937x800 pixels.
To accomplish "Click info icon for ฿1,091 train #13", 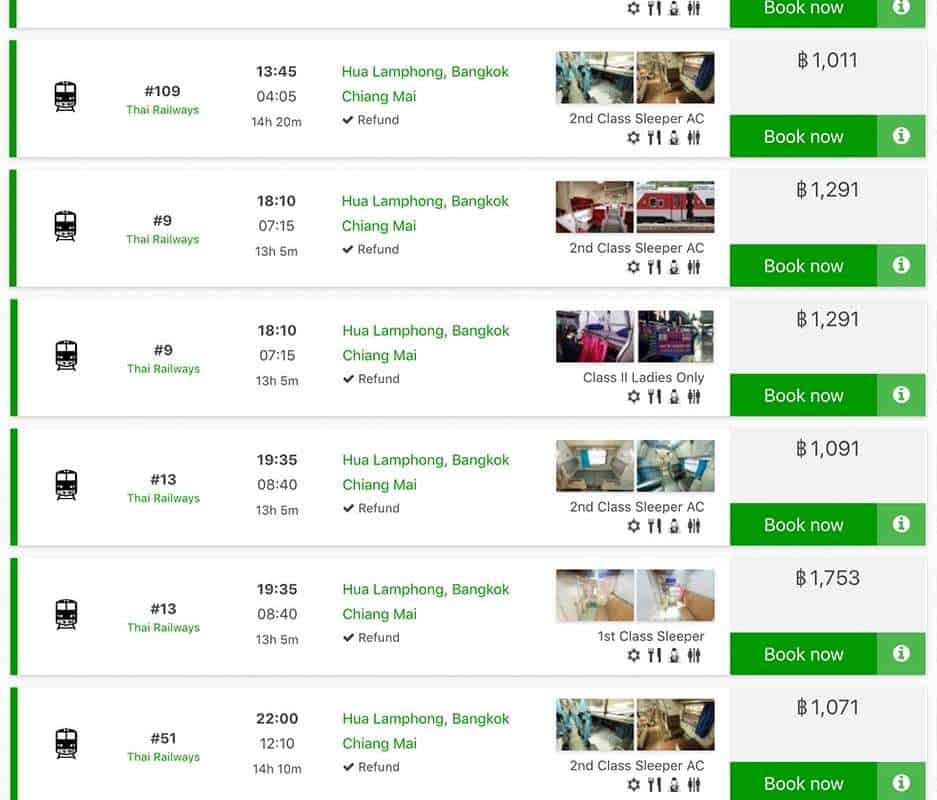I will (x=901, y=524).
